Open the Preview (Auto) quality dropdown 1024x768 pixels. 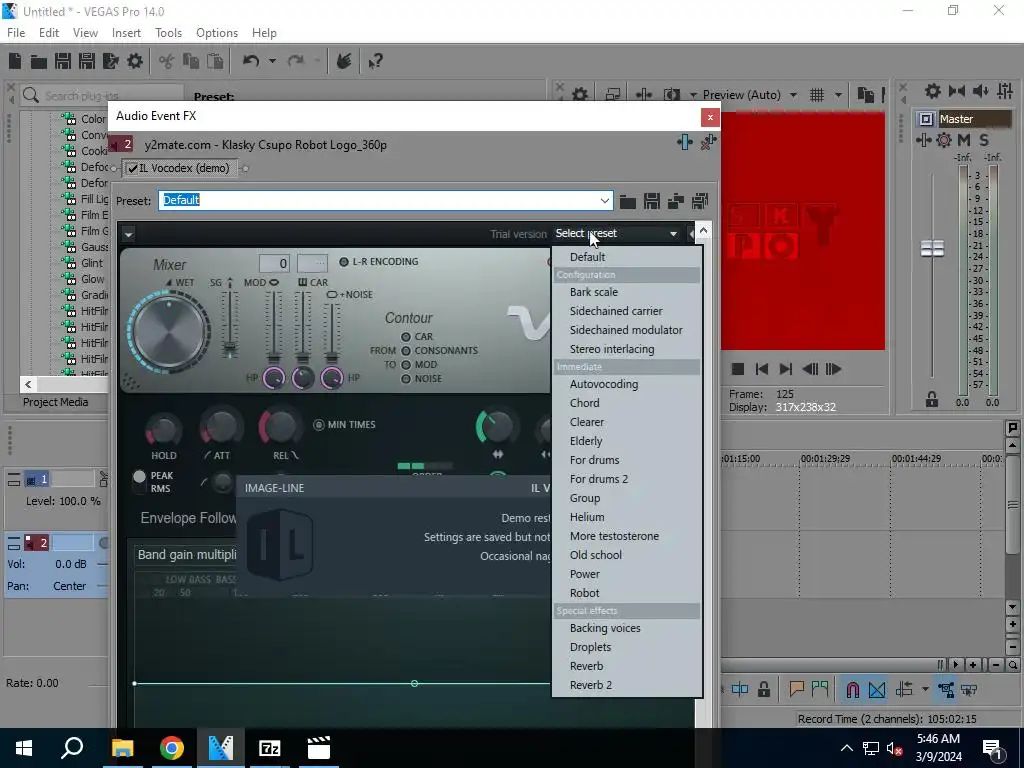click(793, 95)
